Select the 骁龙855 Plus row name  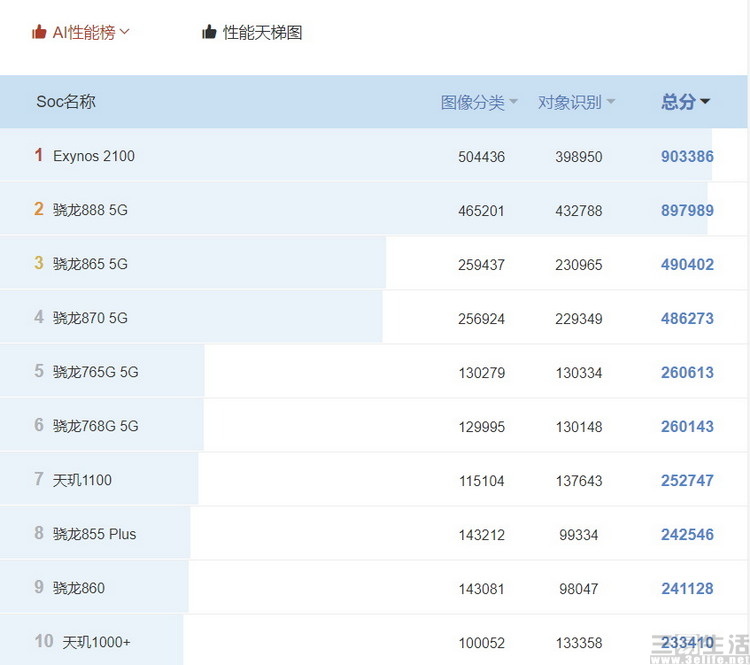click(95, 534)
